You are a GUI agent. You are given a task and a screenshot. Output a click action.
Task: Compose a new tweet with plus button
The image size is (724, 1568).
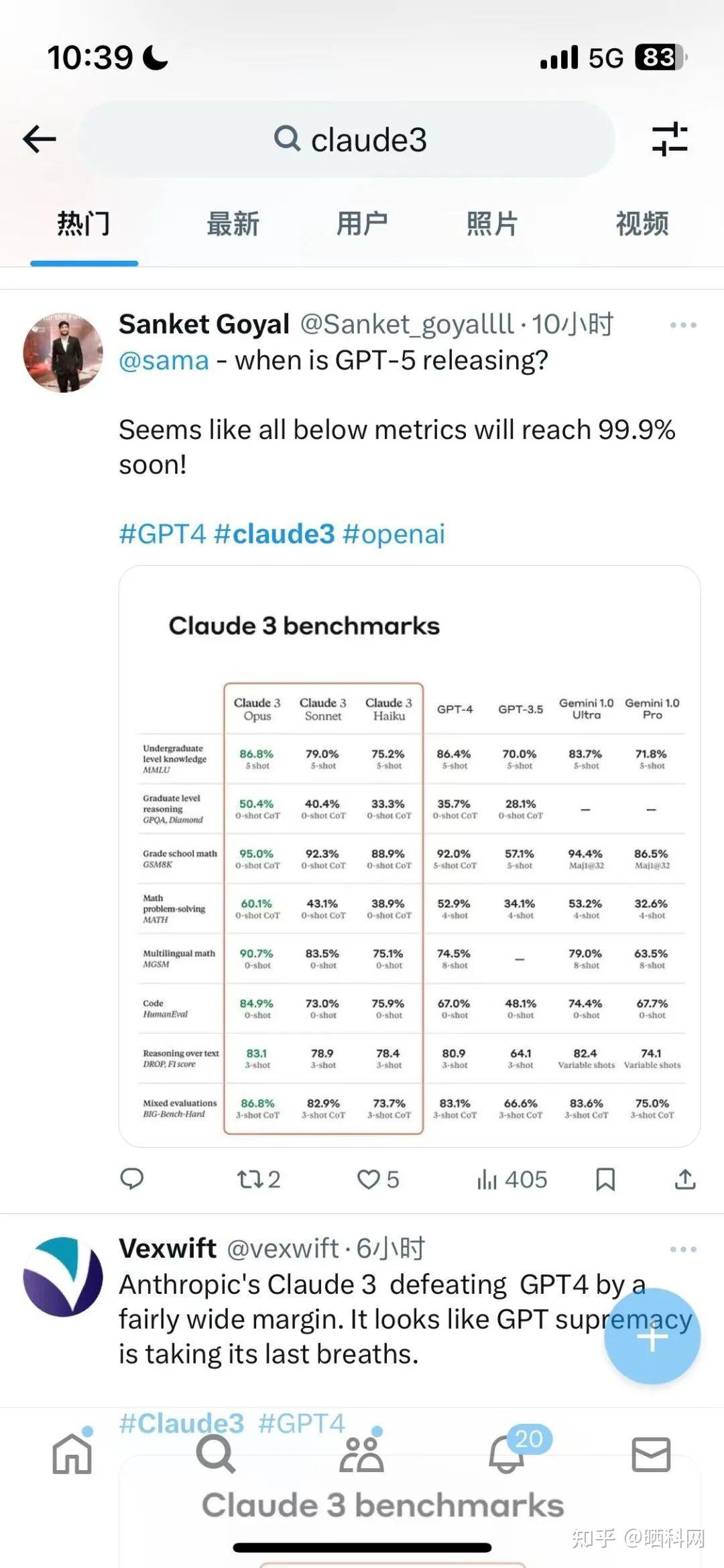652,1337
